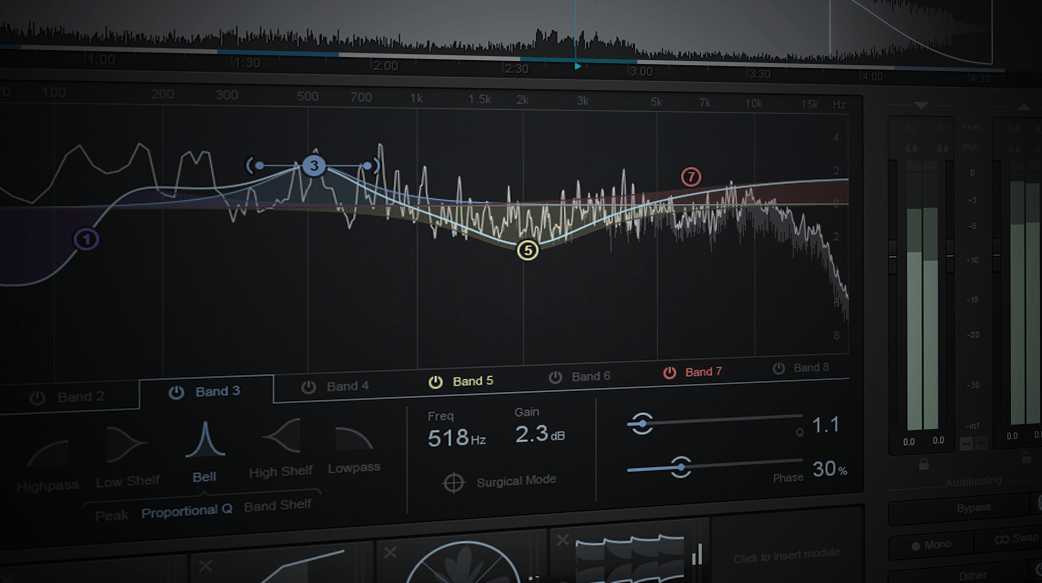Viewport: 1042px width, 583px height.
Task: Select EQ node 5 on the curve
Action: click(x=528, y=250)
